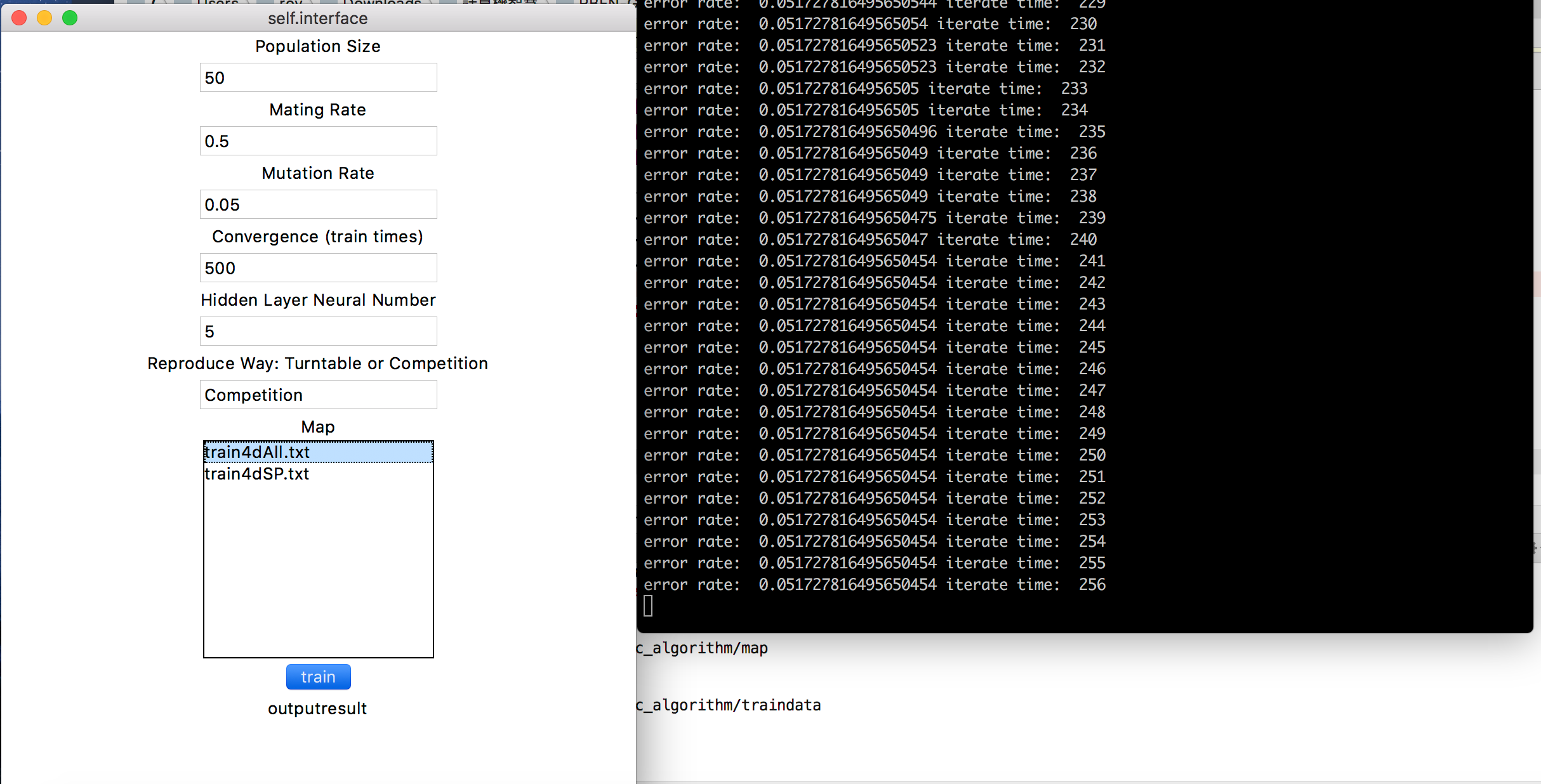1541x784 pixels.
Task: Select the train4dSP.txt map file
Action: tap(256, 473)
